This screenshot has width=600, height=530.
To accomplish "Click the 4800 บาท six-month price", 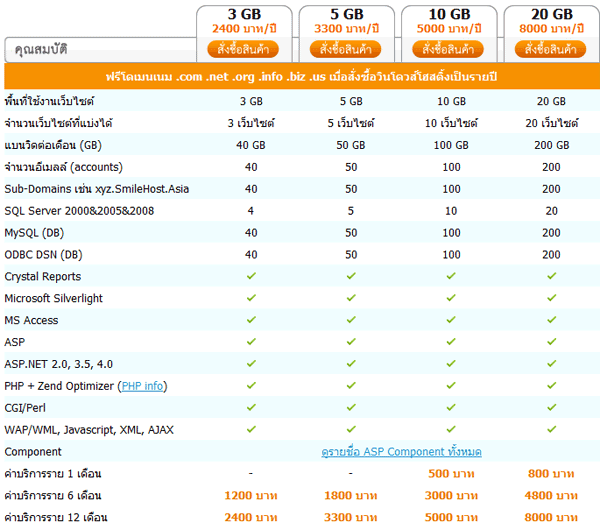I will pyautogui.click(x=551, y=496).
